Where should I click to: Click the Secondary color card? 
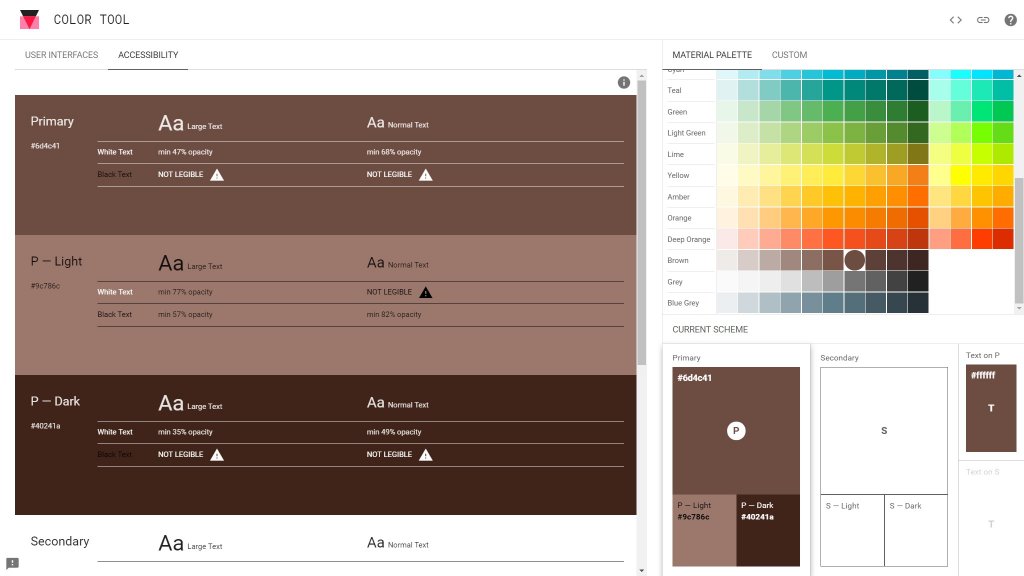(883, 430)
